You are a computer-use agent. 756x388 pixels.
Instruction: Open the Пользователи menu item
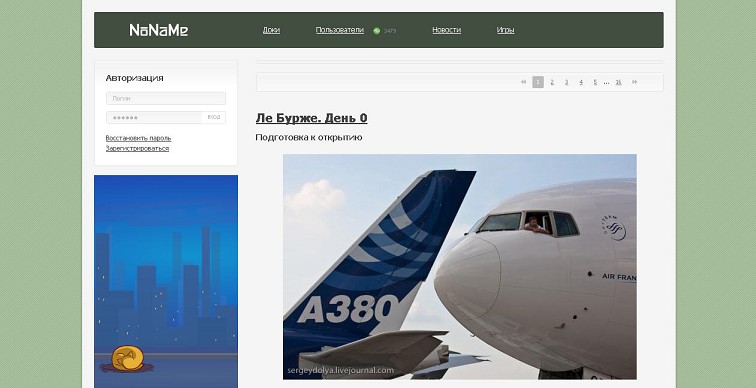(339, 30)
